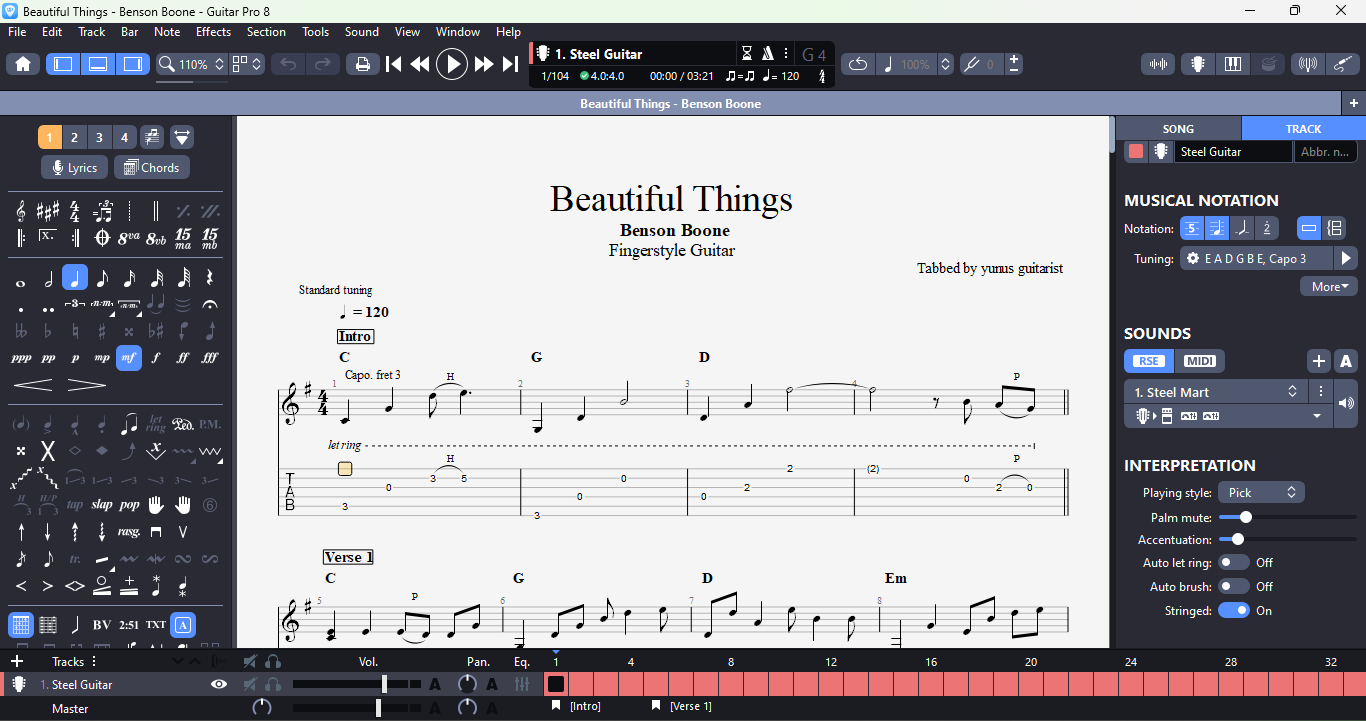Apply the fermata symbol
Image resolution: width=1366 pixels, height=721 pixels.
(x=210, y=304)
